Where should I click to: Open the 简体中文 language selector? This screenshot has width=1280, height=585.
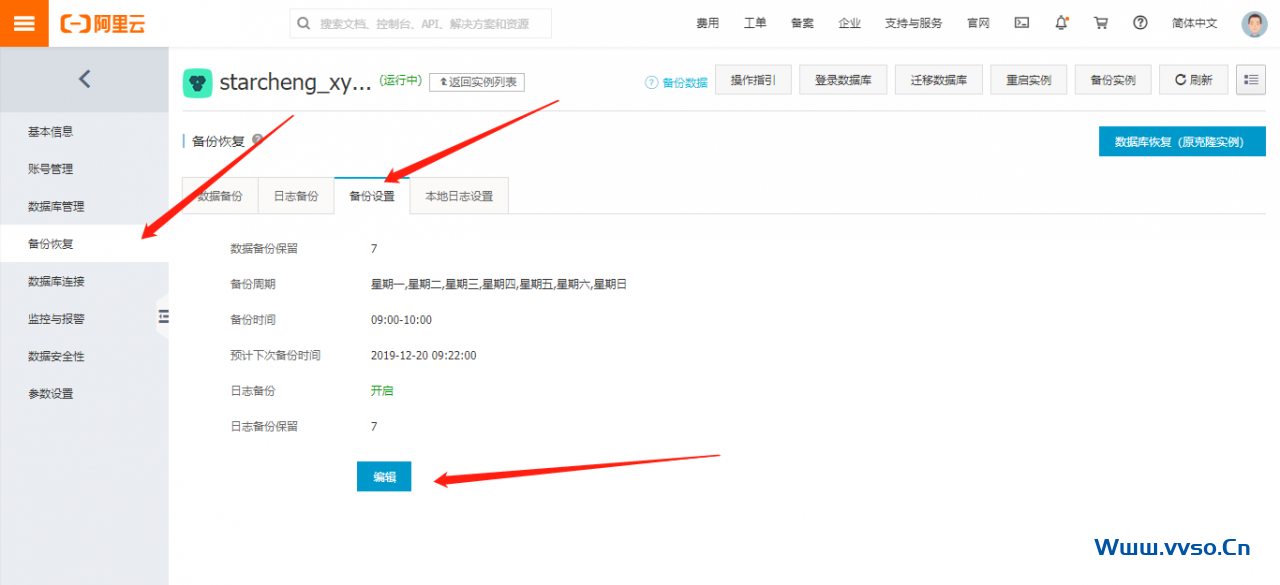pos(1195,23)
